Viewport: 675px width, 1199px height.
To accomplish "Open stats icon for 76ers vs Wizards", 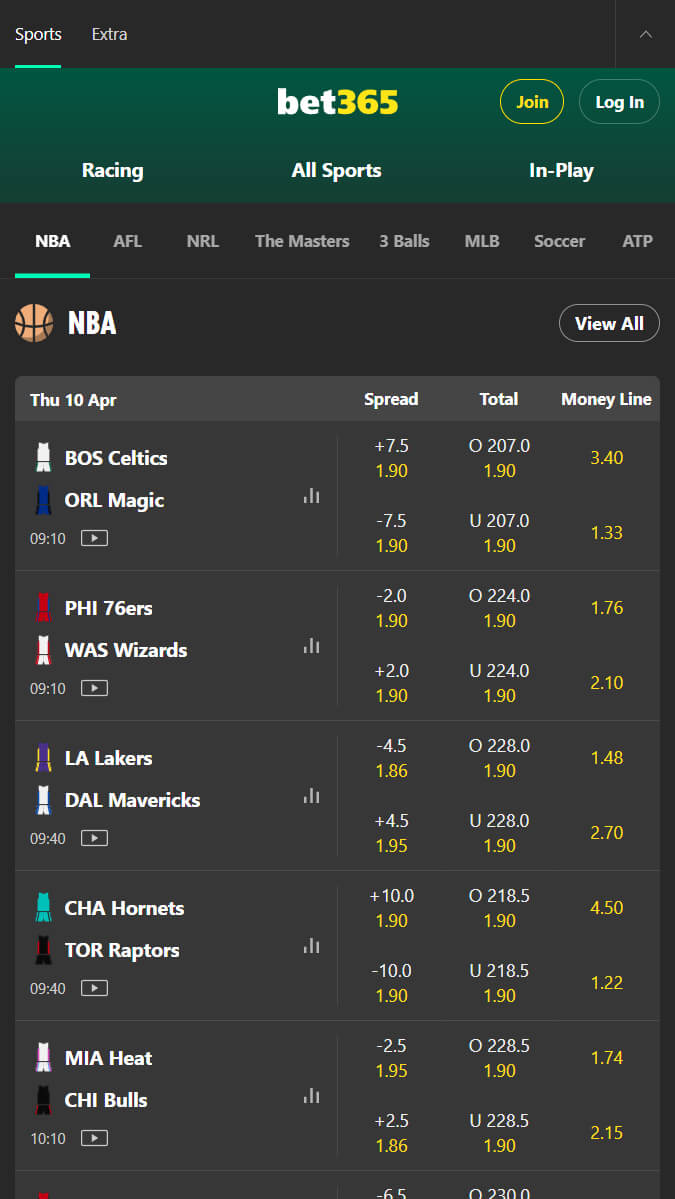I will pos(311,646).
